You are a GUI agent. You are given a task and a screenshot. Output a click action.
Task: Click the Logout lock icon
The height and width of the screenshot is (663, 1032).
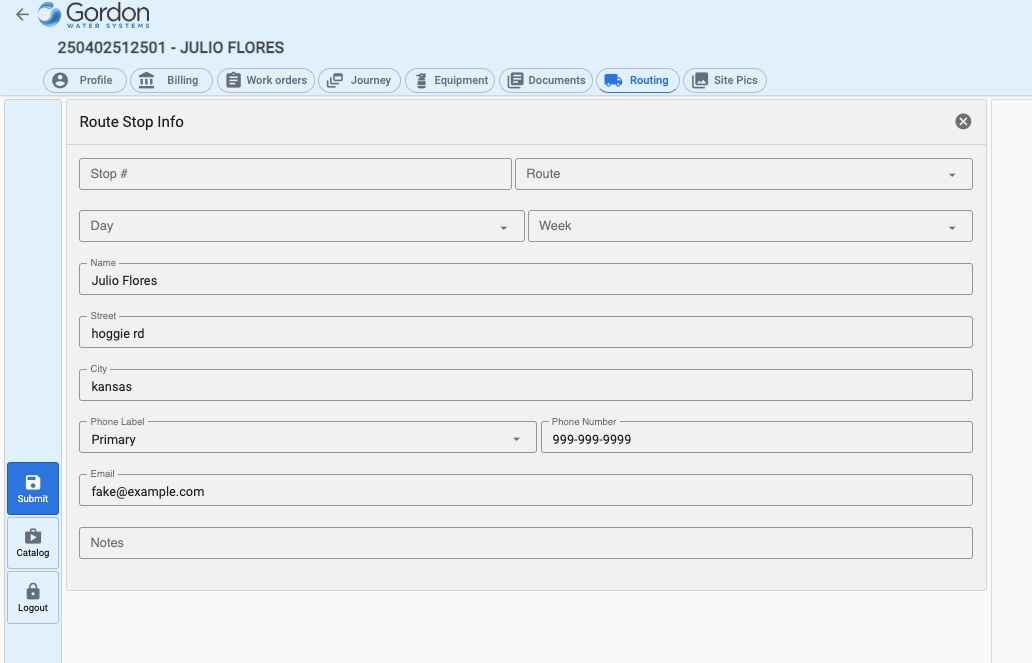tap(33, 597)
